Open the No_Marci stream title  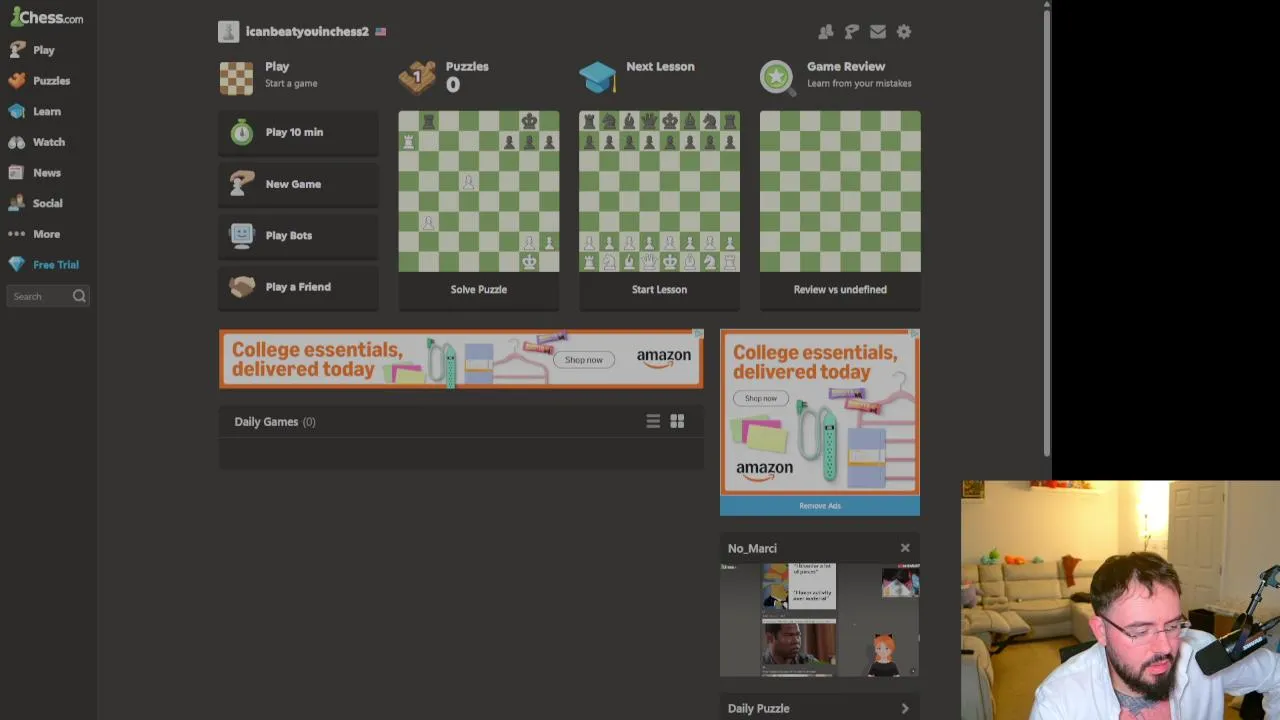click(752, 548)
